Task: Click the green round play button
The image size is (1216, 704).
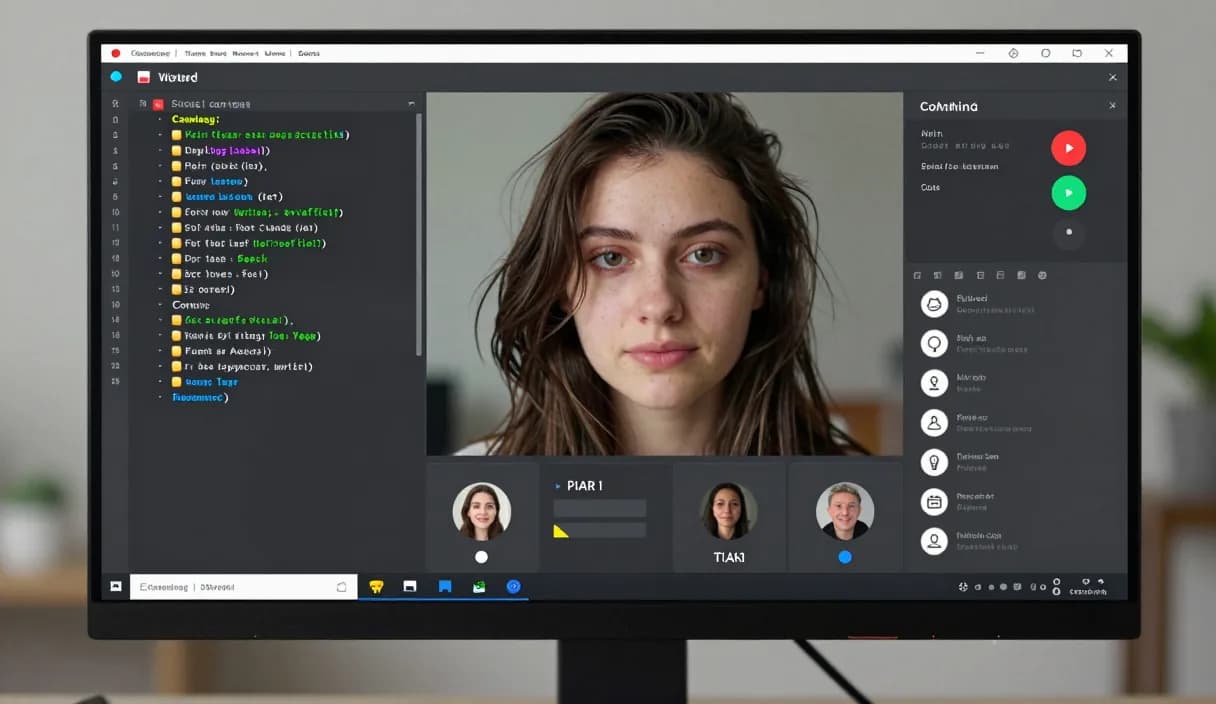Action: coord(1068,192)
